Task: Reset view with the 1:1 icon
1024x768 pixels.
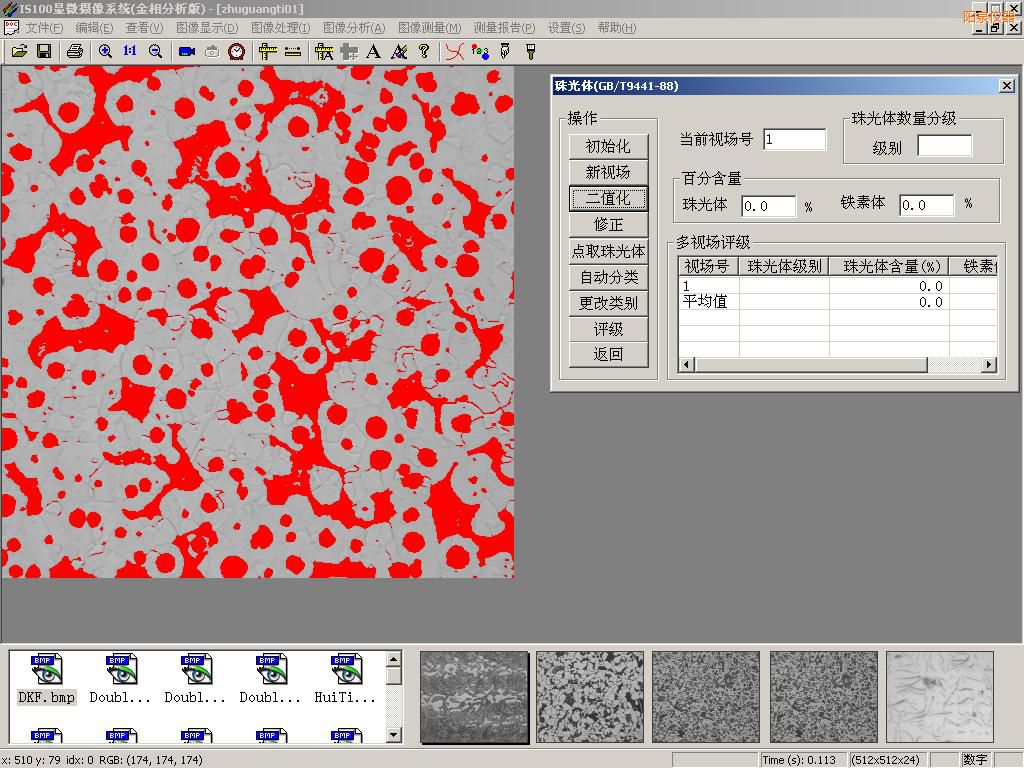Action: [x=130, y=51]
